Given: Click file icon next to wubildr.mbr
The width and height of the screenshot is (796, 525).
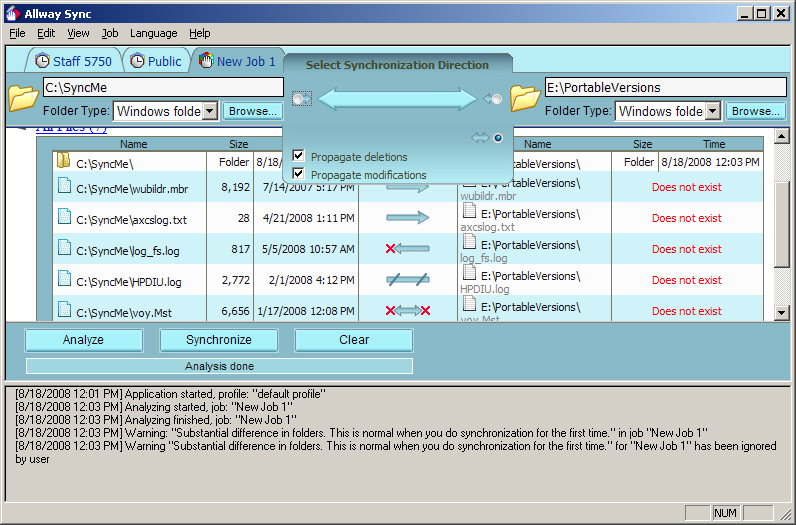Looking at the screenshot, I should click(65, 185).
